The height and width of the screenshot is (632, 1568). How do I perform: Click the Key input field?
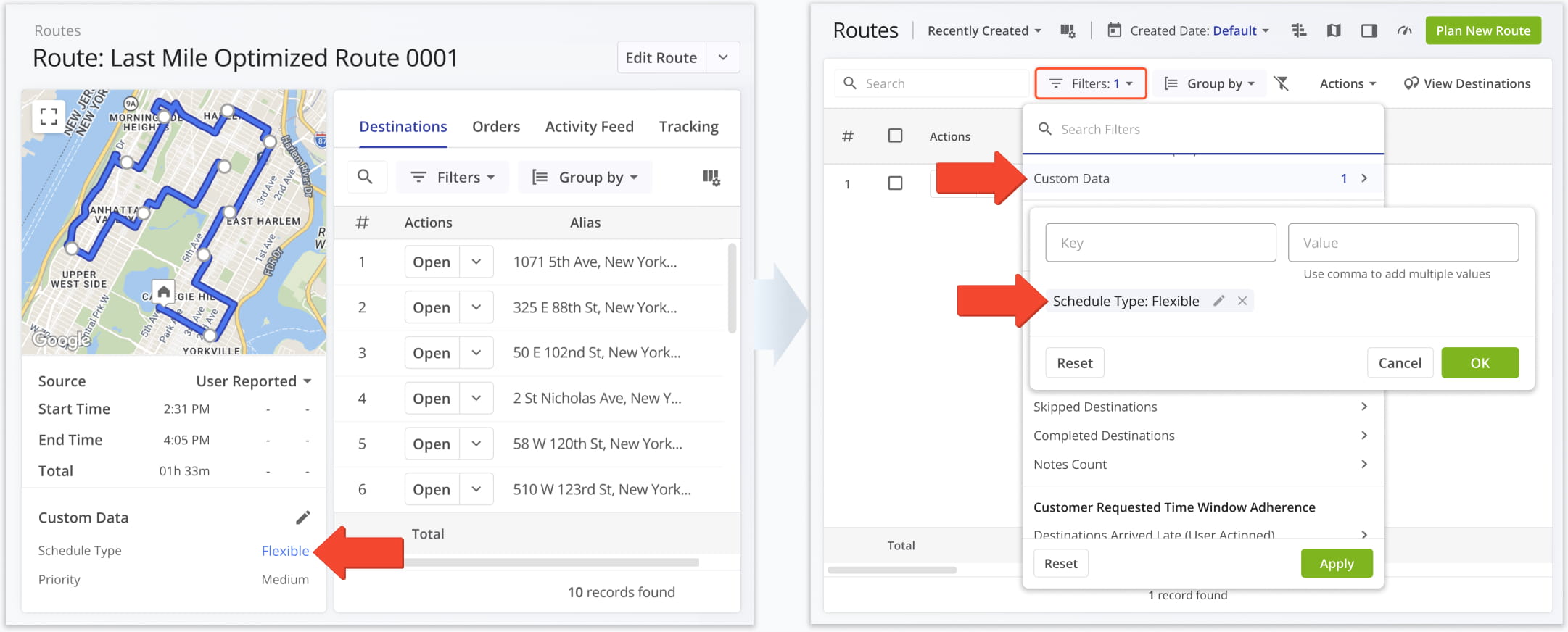pos(1160,243)
